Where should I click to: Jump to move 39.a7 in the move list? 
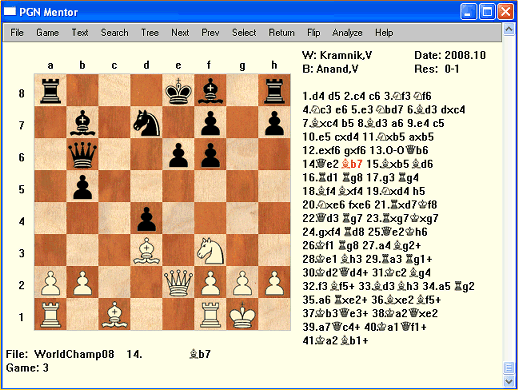click(316, 327)
